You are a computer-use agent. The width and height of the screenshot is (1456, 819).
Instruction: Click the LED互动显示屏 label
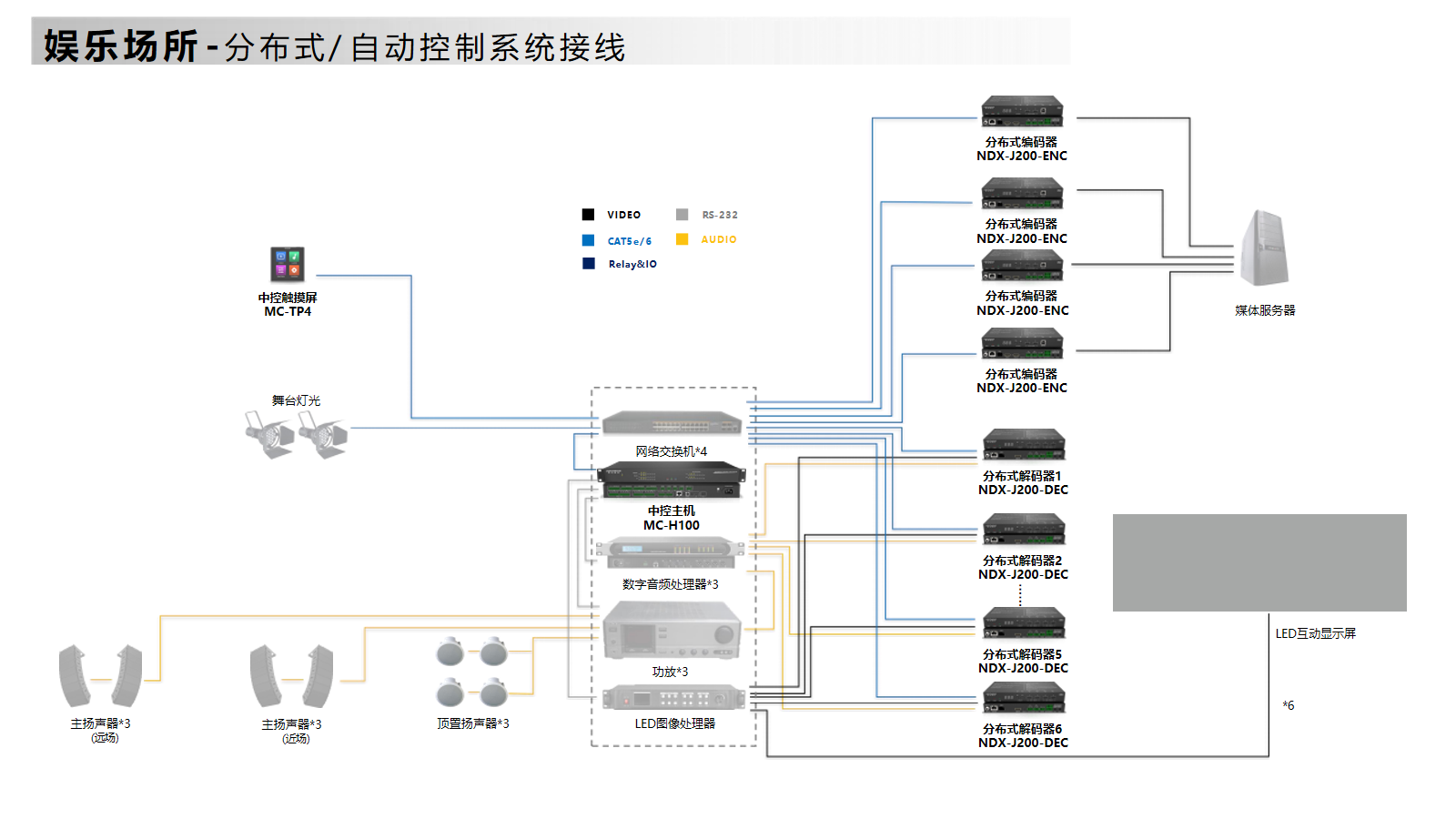point(1316,633)
